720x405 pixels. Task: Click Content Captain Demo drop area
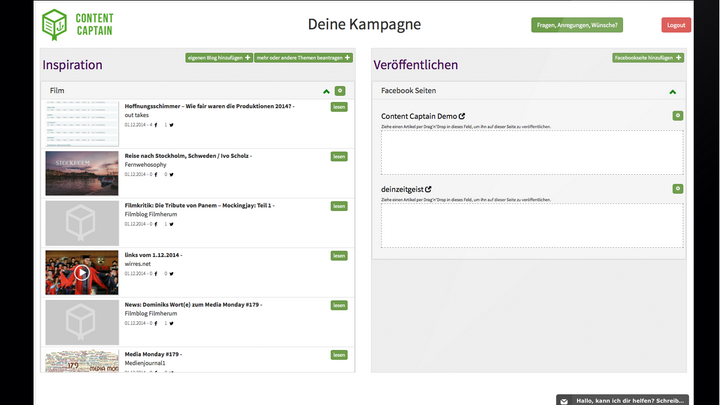point(532,152)
